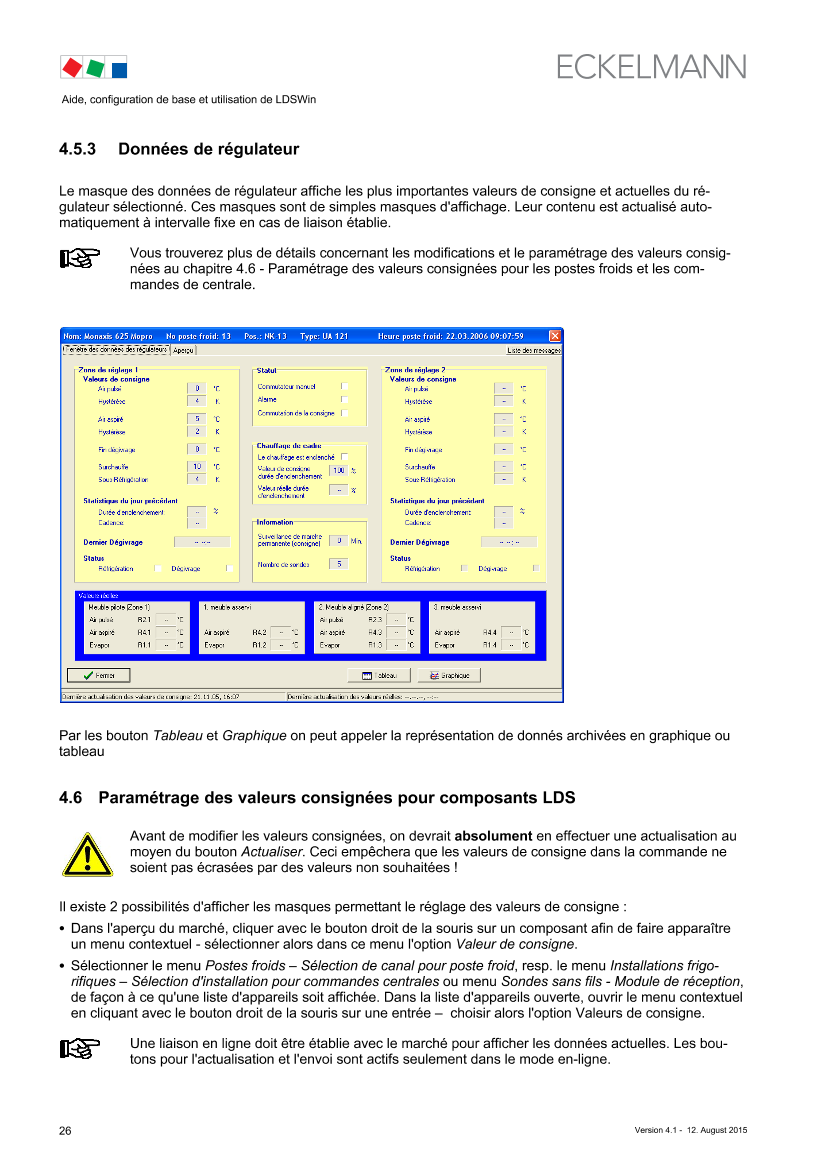Toggle the Commutation de la consigne checkbox

pos(344,413)
